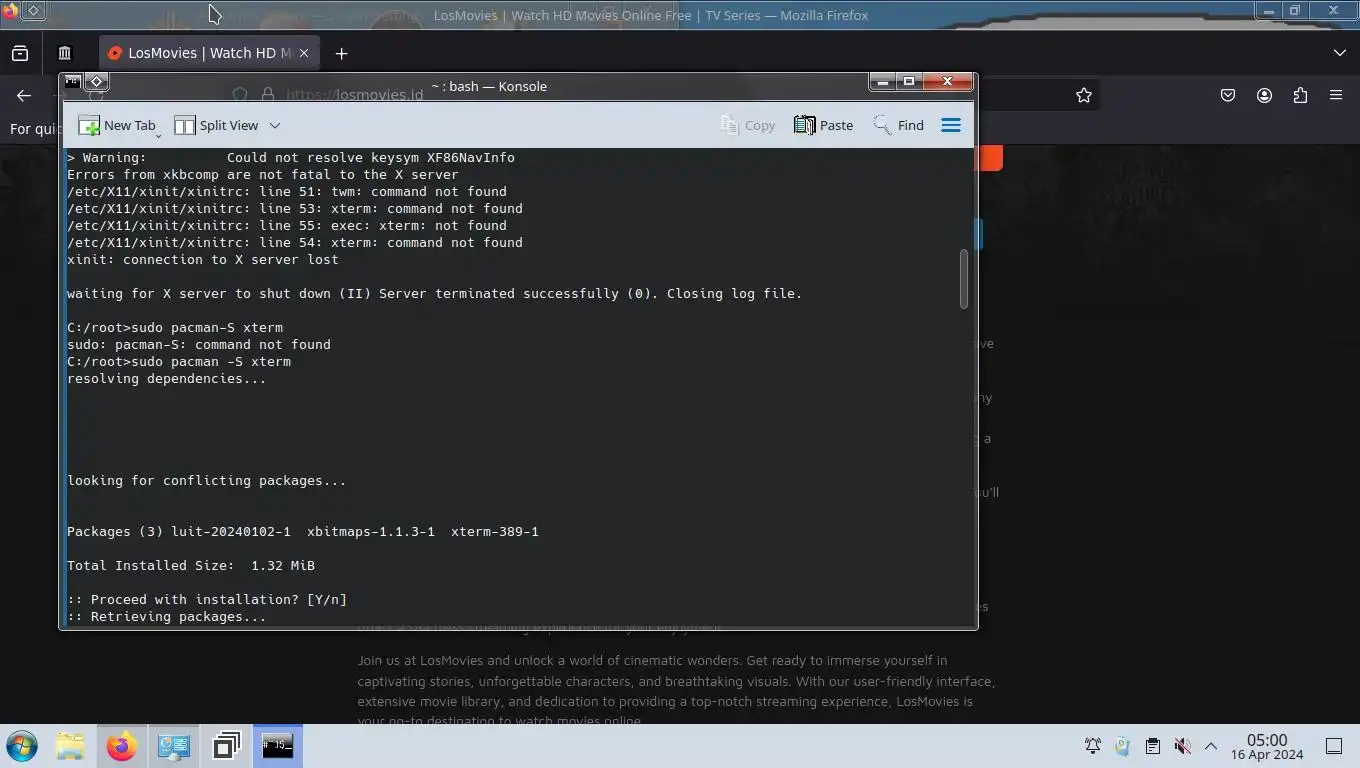Click the 'line 51: twm: command not found' line
The width and height of the screenshot is (1360, 768).
(x=287, y=192)
